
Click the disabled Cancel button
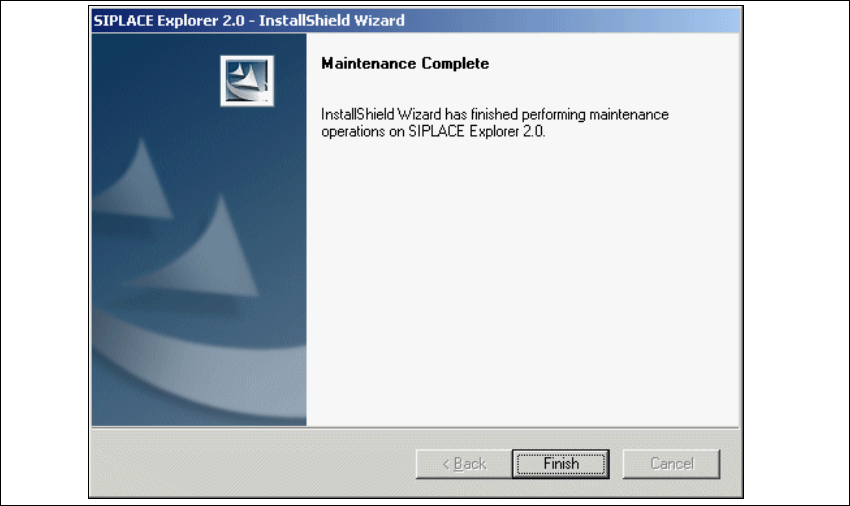(x=671, y=464)
